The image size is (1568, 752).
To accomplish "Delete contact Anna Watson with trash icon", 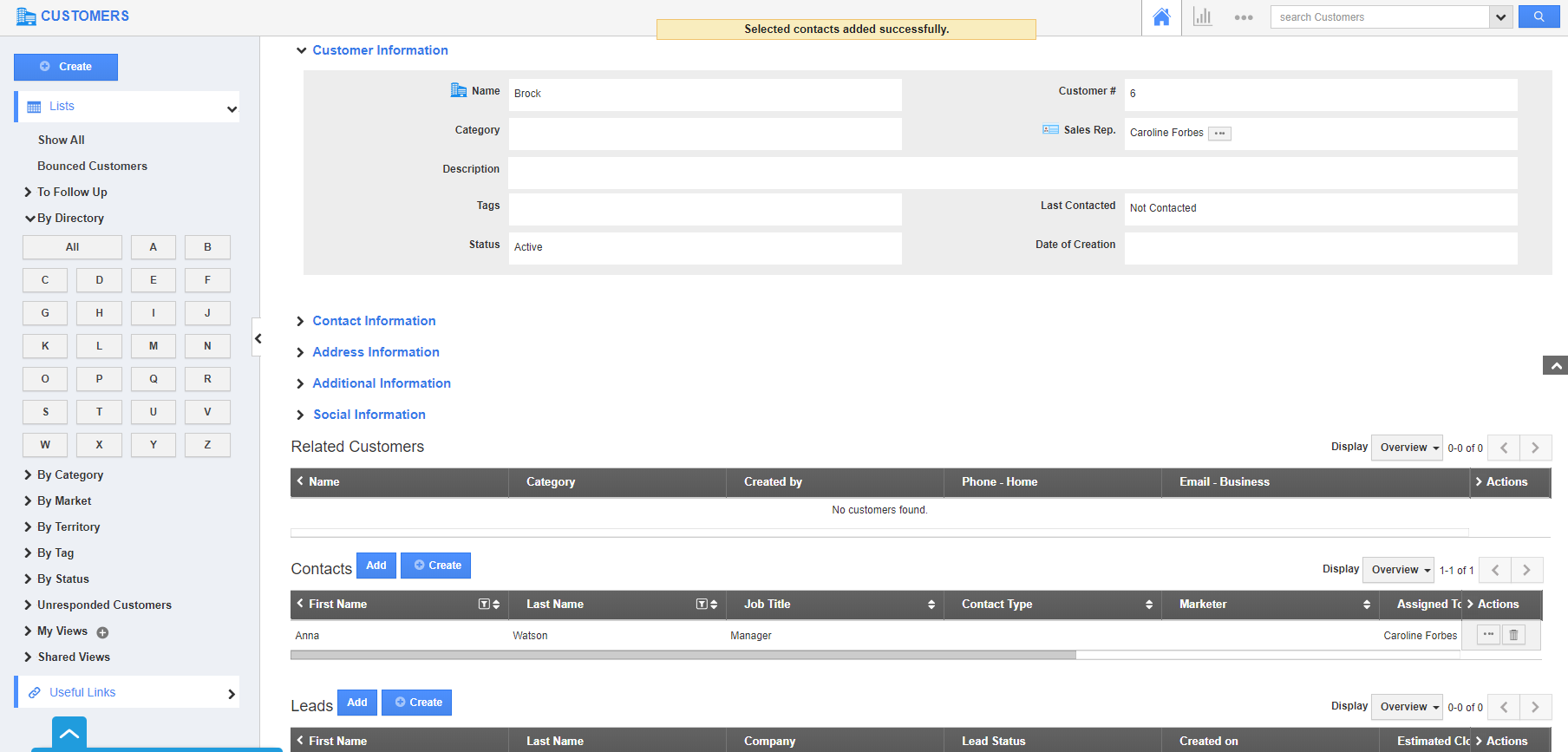I will tap(1513, 635).
